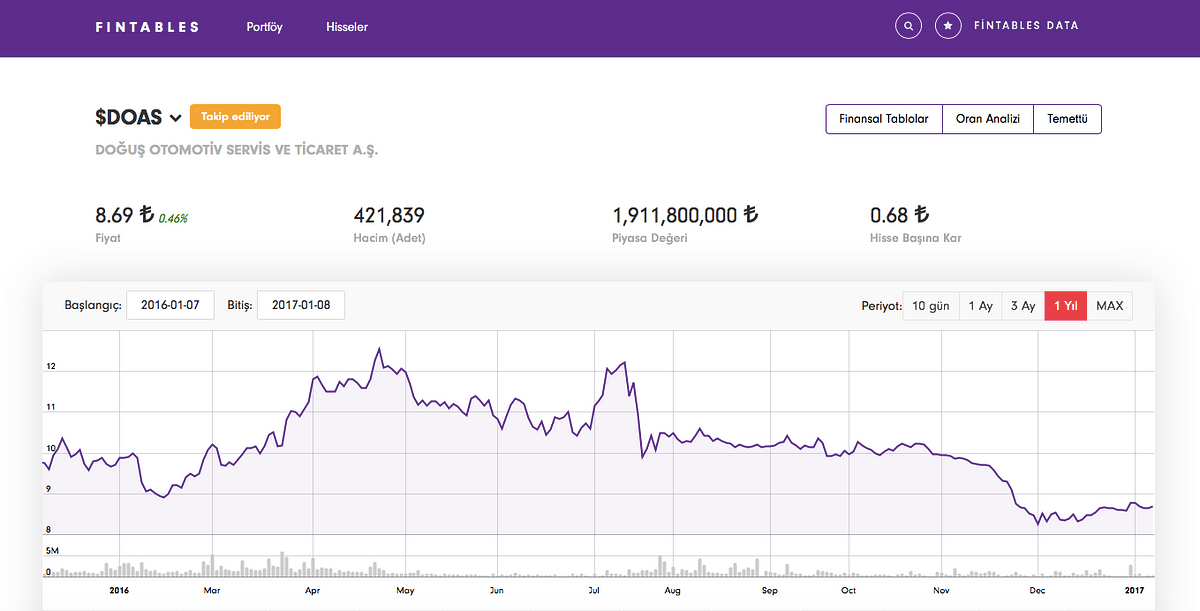Click the Bitiş date field 2017-01-08

click(x=301, y=305)
